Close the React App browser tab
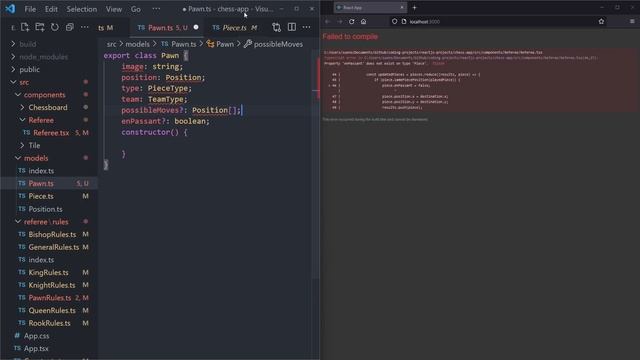The image size is (640, 360). click(x=402, y=7)
